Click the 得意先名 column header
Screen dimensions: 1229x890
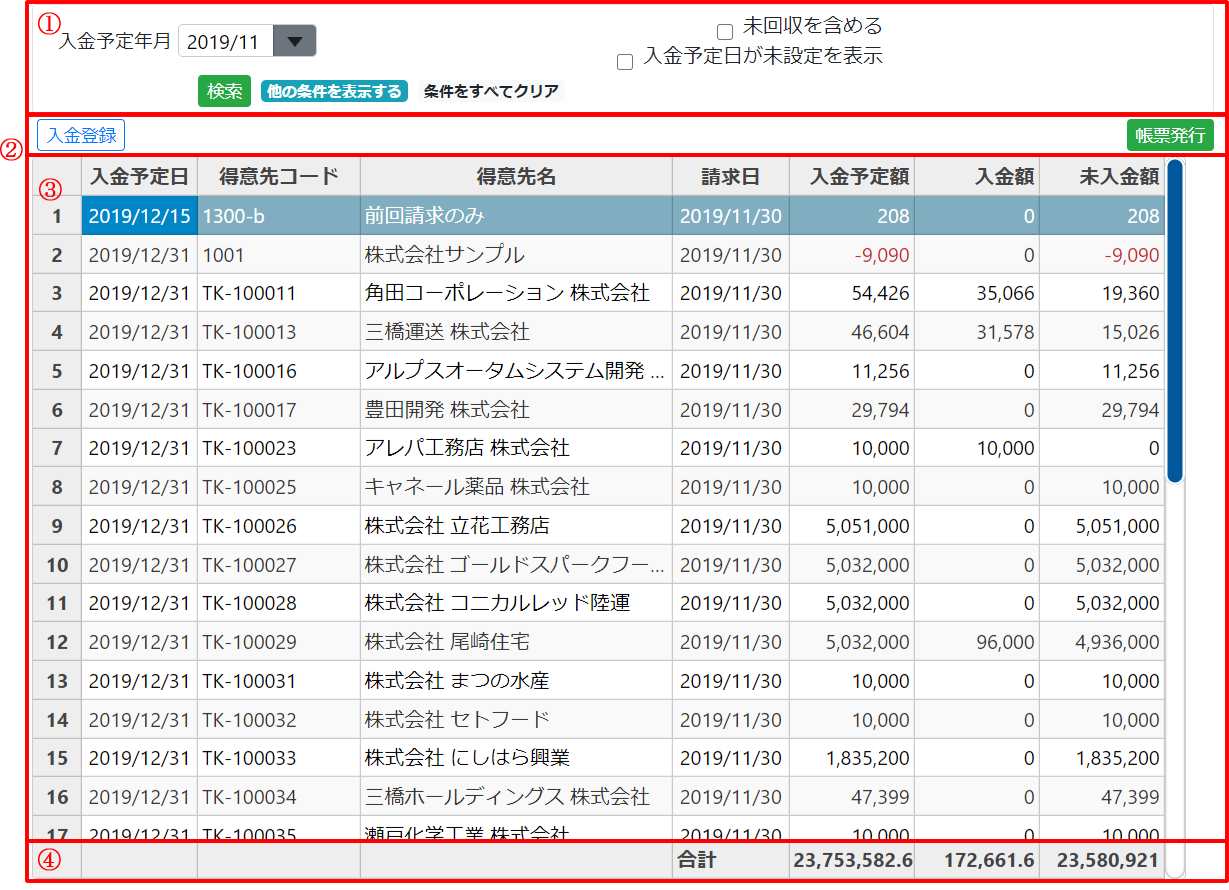click(x=516, y=177)
